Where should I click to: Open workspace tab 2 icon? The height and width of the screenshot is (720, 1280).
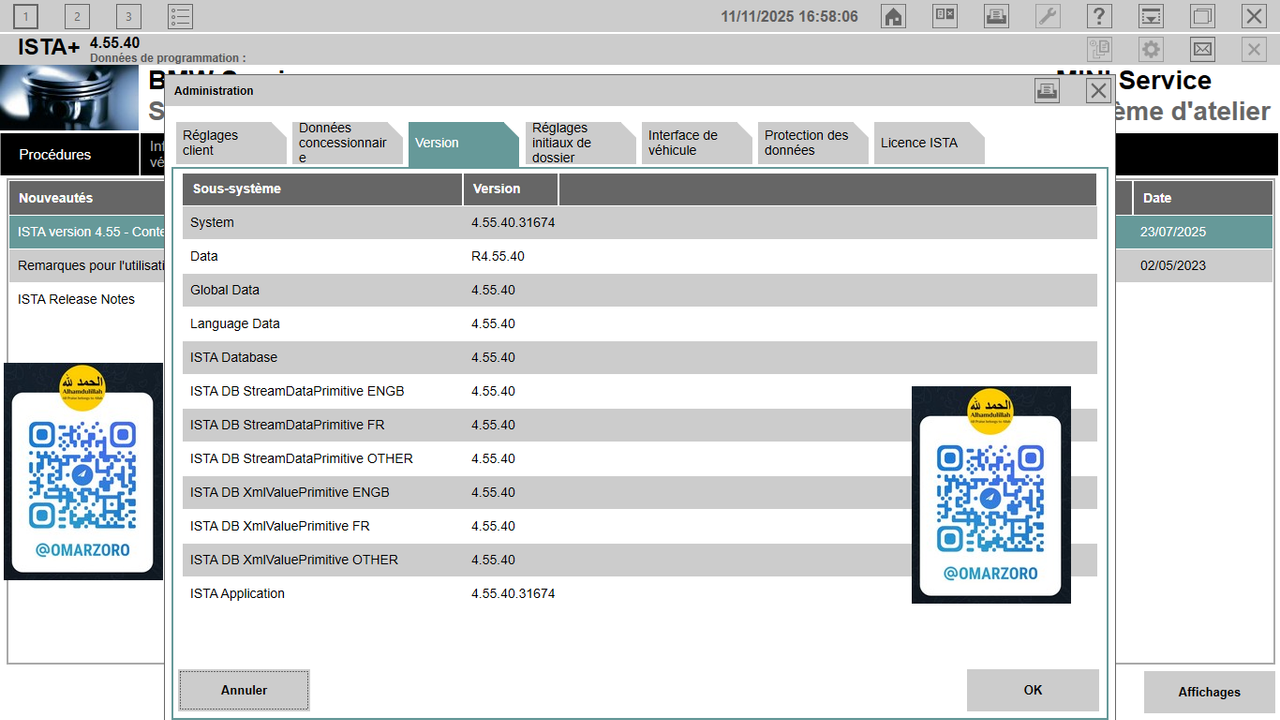click(x=77, y=16)
